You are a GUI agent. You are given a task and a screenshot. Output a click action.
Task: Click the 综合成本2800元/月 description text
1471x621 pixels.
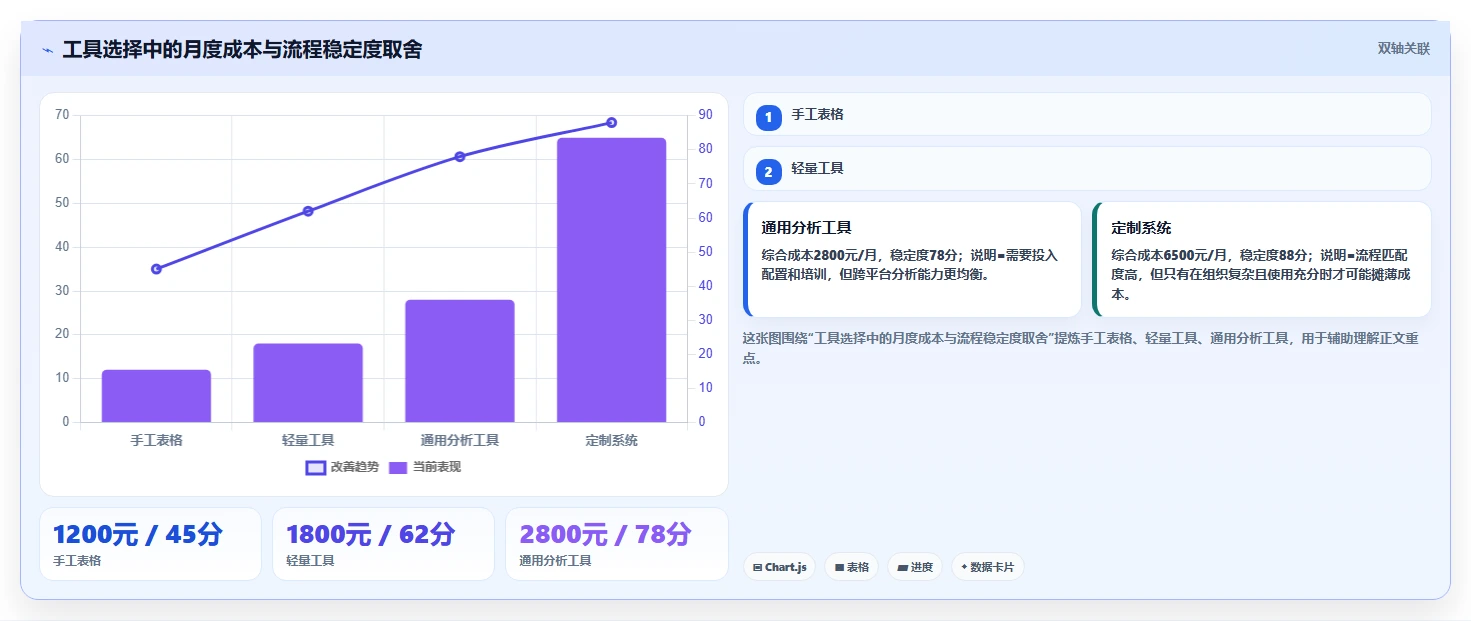(910, 265)
